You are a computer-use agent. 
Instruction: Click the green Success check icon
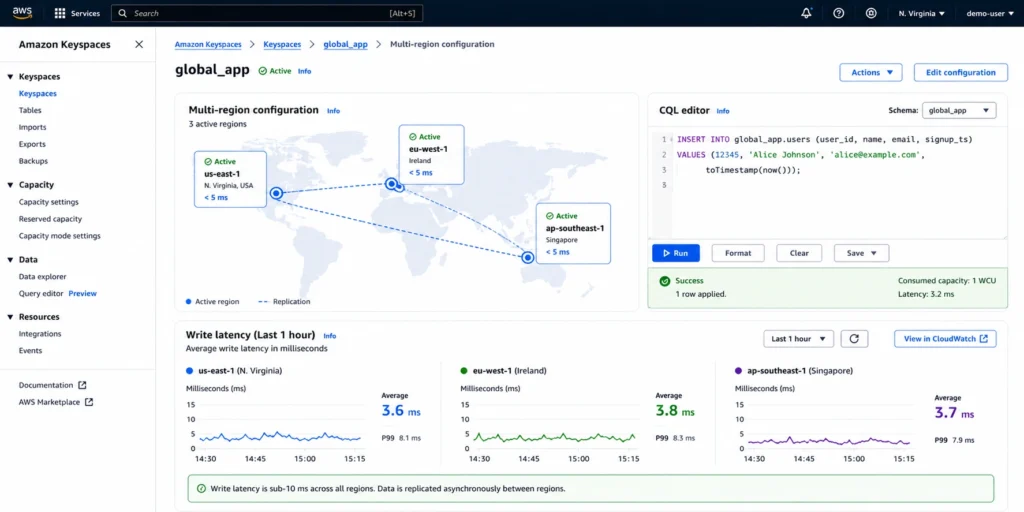(665, 281)
